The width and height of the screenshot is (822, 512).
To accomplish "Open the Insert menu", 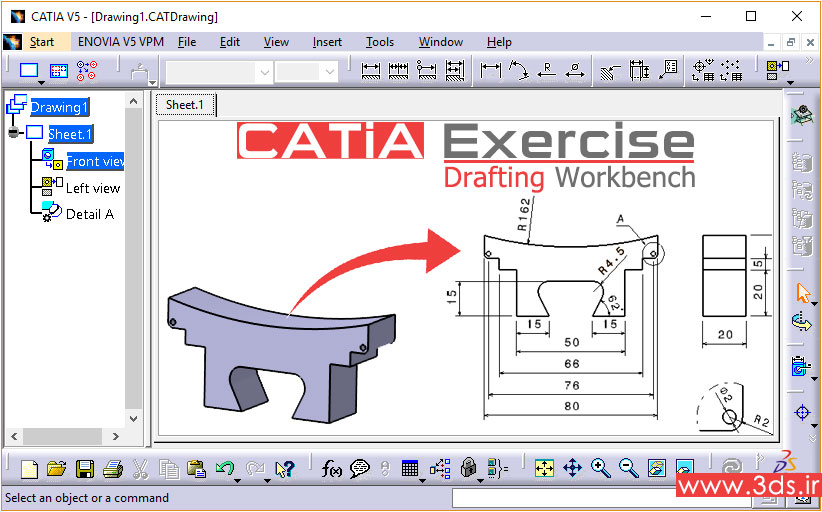I will [327, 42].
